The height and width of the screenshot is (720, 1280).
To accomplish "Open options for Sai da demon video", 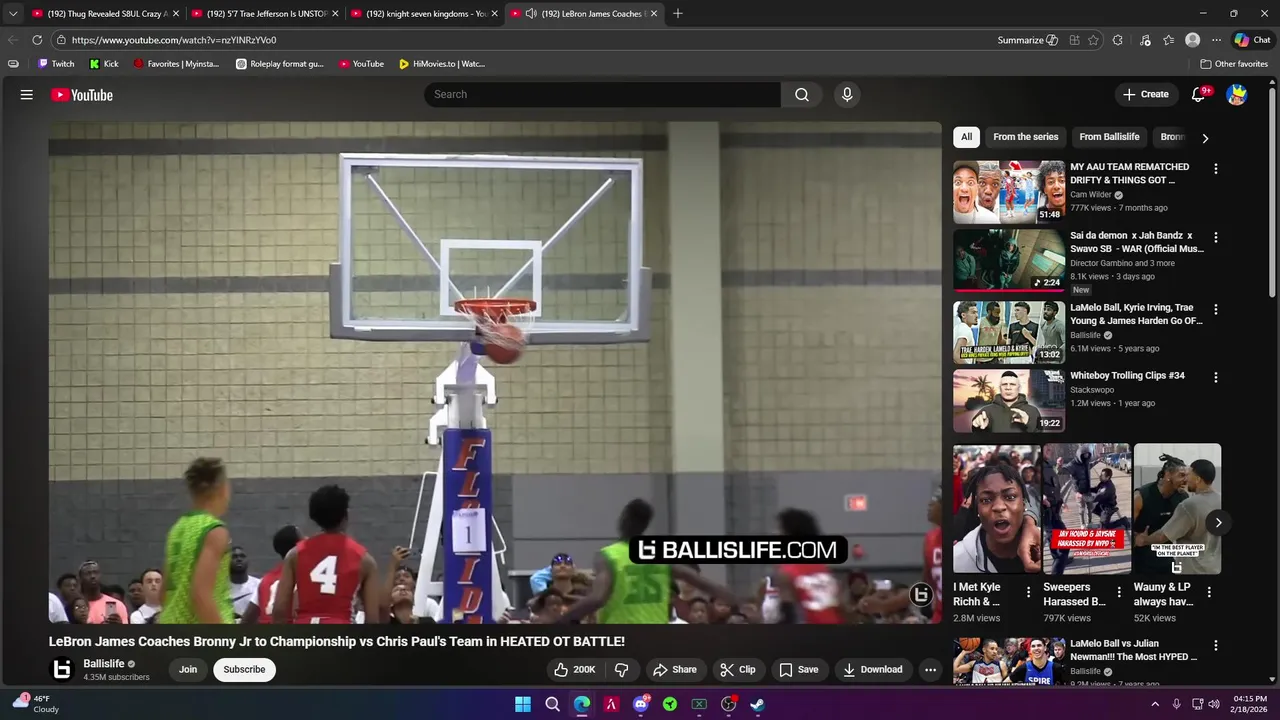I will pos(1216,238).
